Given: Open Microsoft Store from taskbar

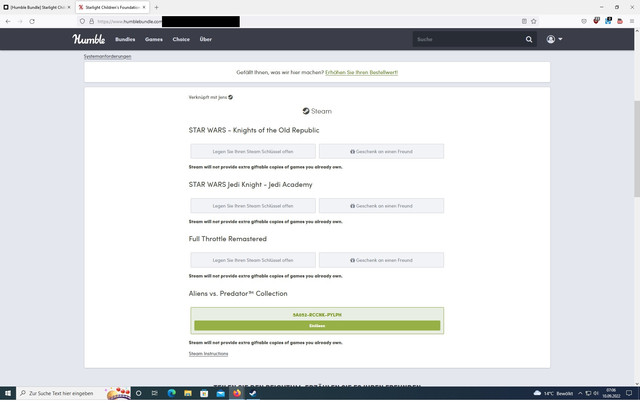Looking at the screenshot, I should pyautogui.click(x=204, y=393).
